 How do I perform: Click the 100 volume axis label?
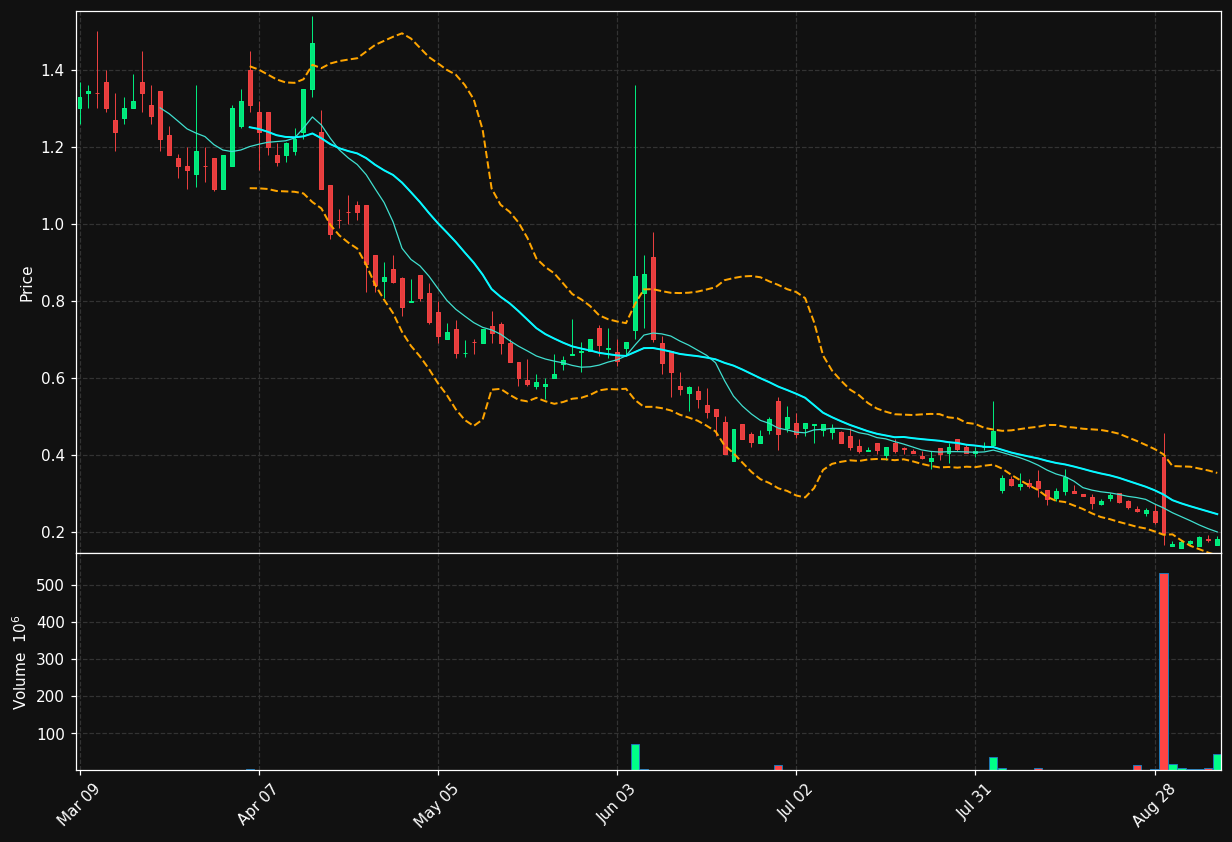click(51, 733)
